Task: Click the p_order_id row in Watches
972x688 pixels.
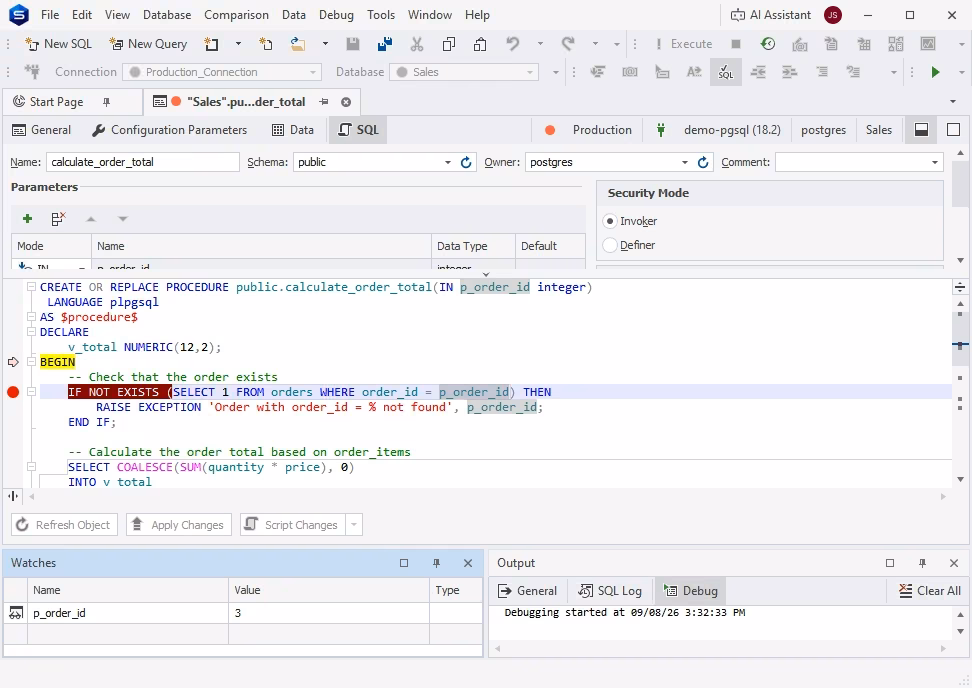Action: pyautogui.click(x=243, y=613)
